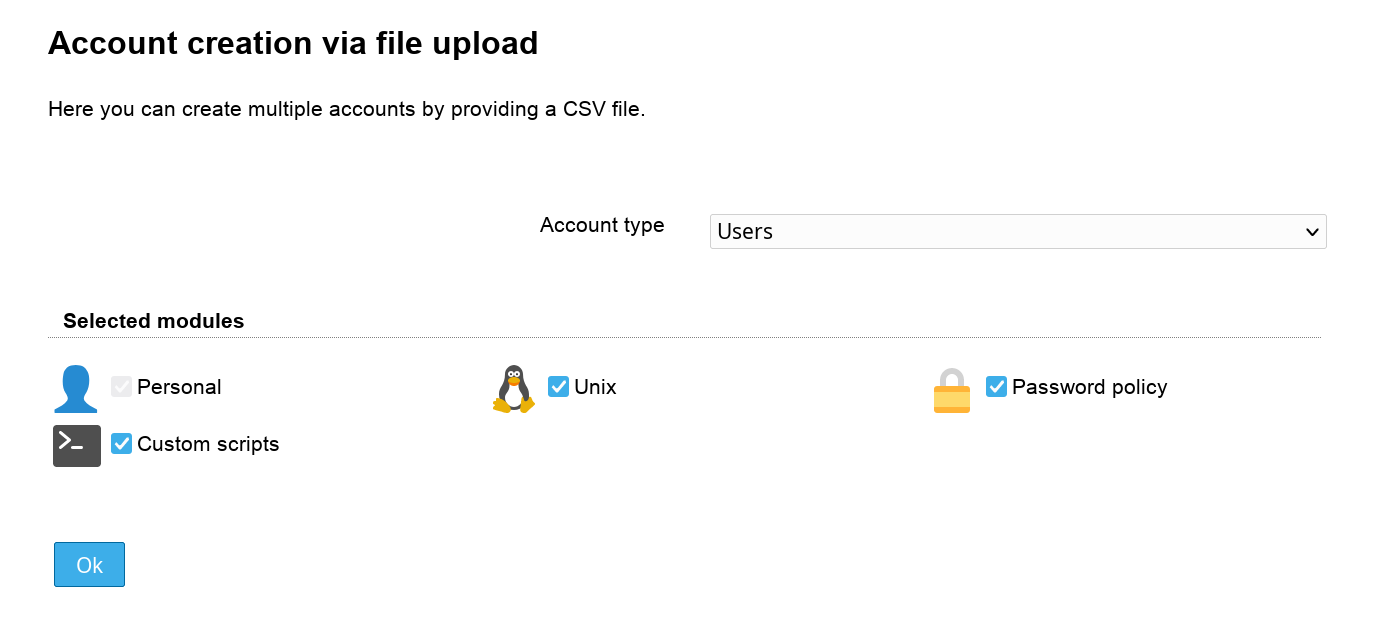Click the dotted divider under Selected modules
The width and height of the screenshot is (1391, 621).
[x=684, y=338]
